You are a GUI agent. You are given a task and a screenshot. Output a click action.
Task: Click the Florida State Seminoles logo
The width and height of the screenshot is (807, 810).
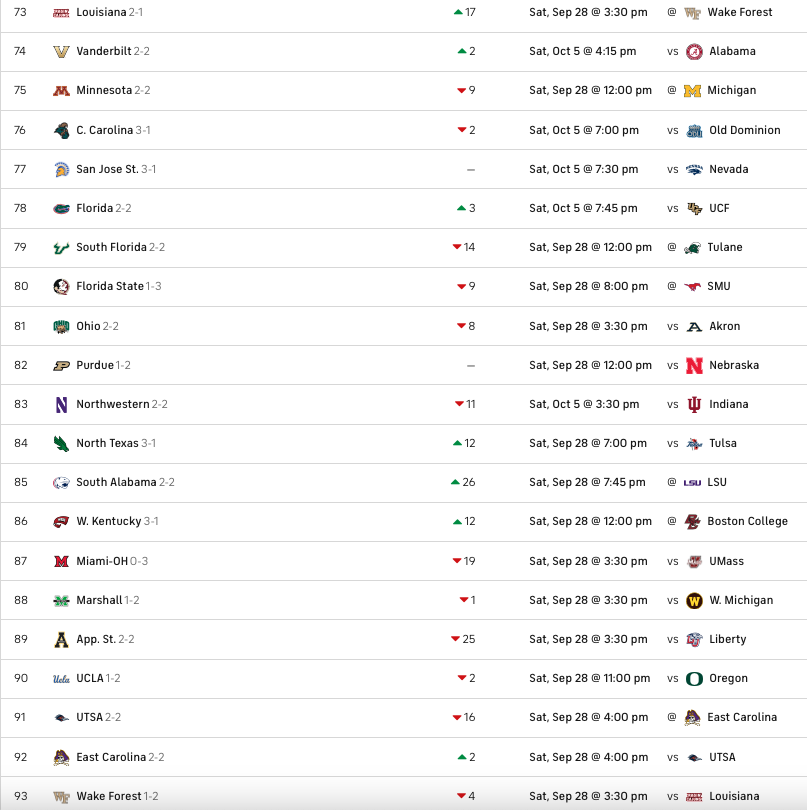(61, 287)
